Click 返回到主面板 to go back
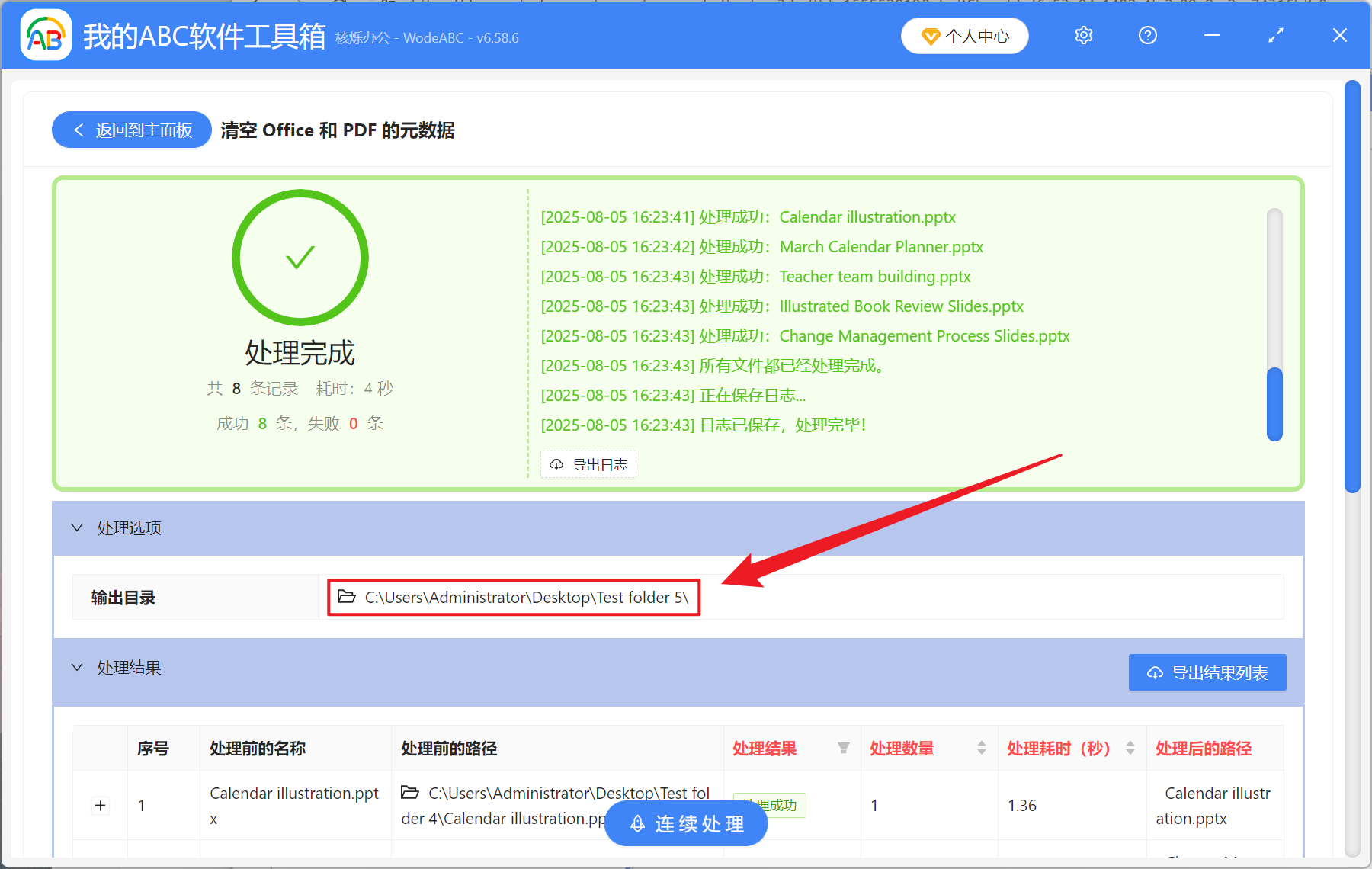The image size is (1372, 869). pos(131,130)
